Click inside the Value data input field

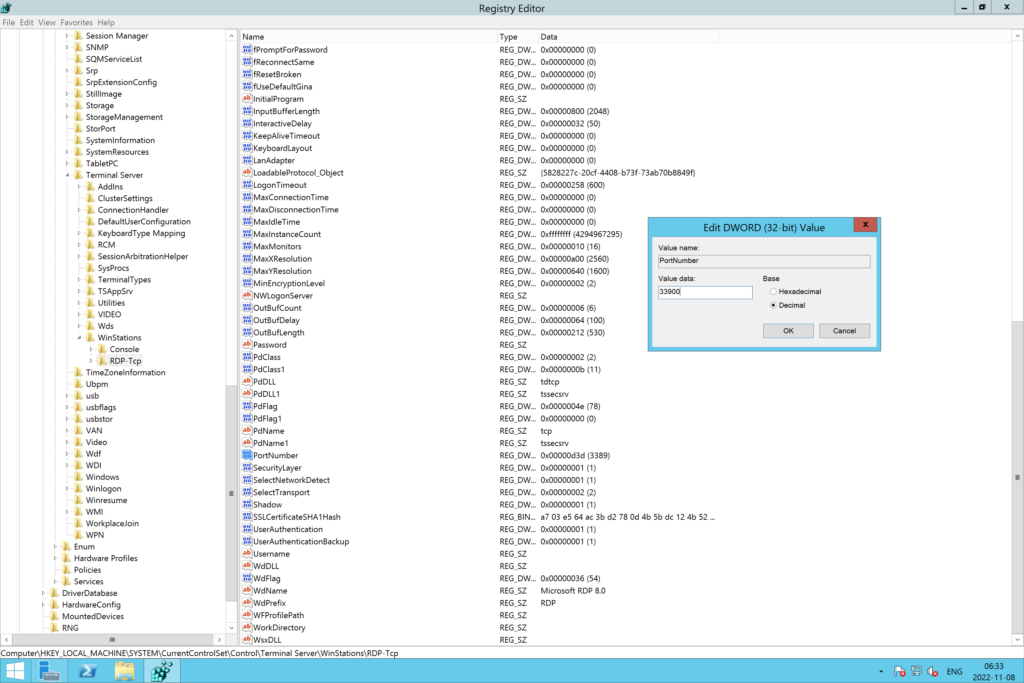(x=705, y=292)
